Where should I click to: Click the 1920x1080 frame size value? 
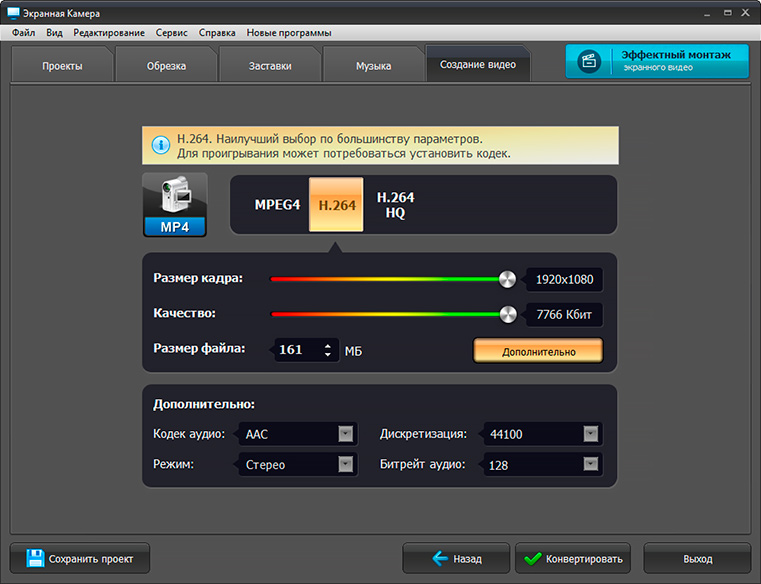564,280
